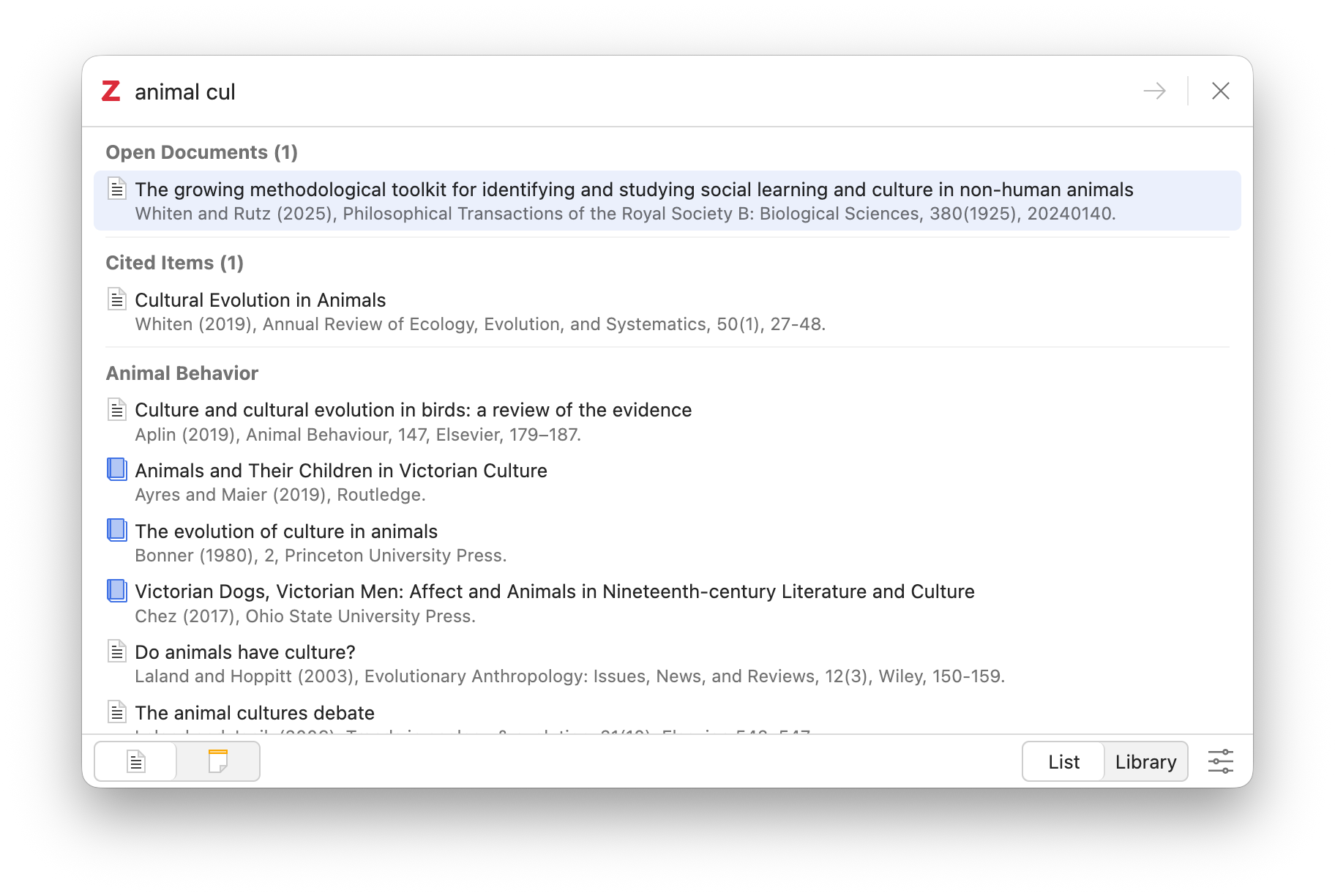Select the List view tab
The width and height of the screenshot is (1335, 896).
click(x=1063, y=762)
